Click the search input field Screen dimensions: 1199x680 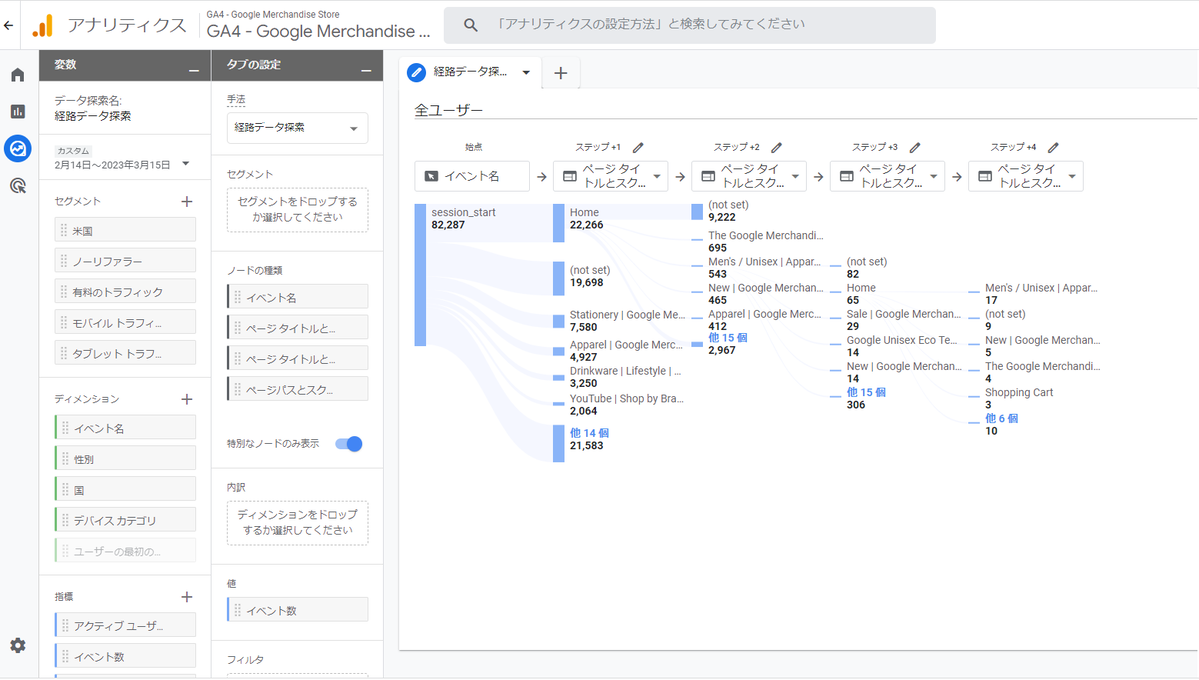(x=690, y=25)
